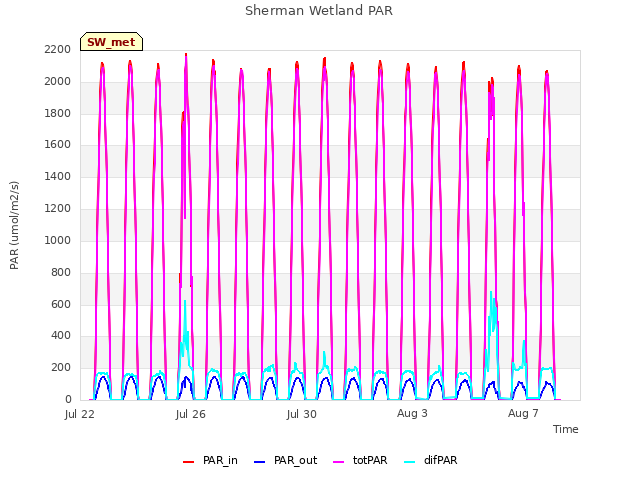Click the red PAR_in legend swatch
Image resolution: width=640 pixels, height=480 pixels.
(189, 462)
